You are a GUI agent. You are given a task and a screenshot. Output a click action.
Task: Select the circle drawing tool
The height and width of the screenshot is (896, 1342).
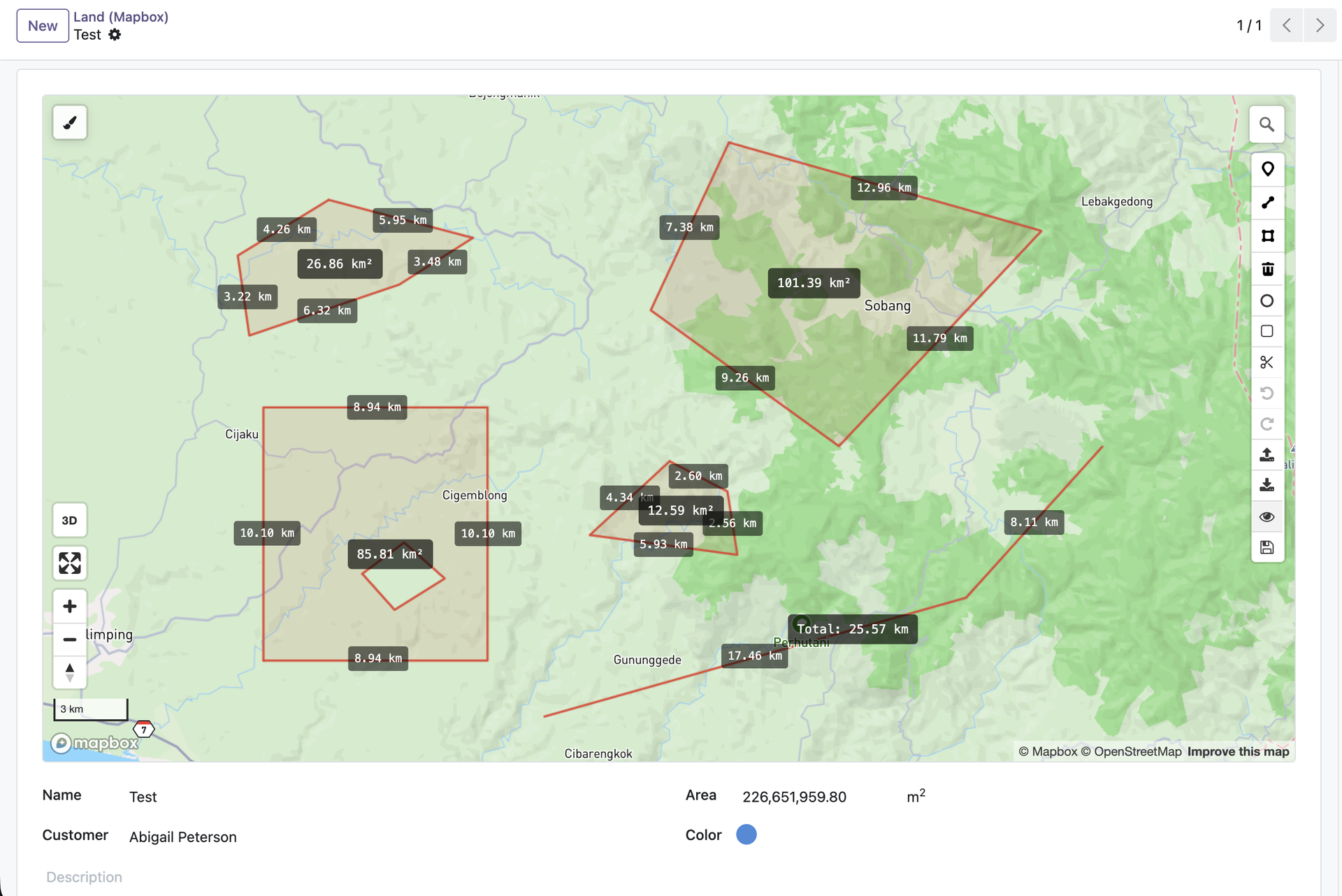point(1267,301)
